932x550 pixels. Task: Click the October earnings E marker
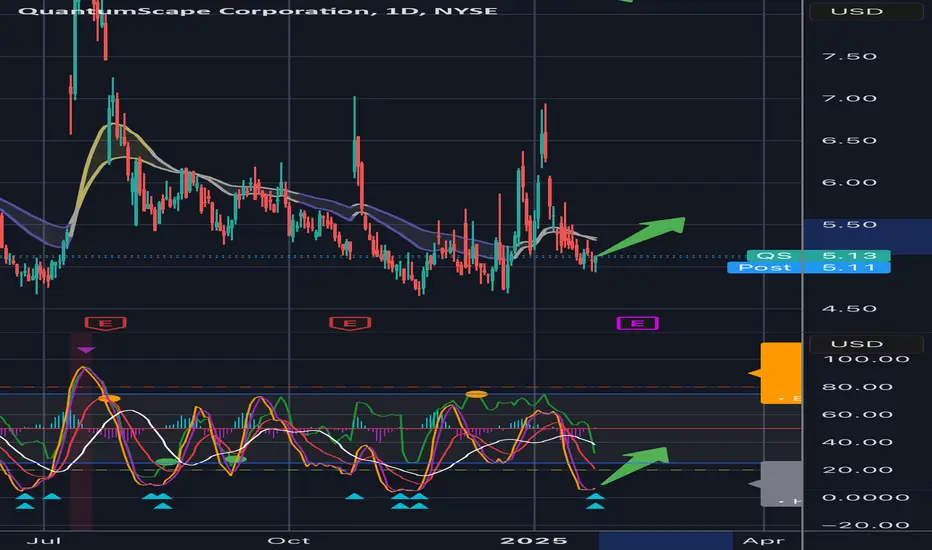(x=350, y=323)
